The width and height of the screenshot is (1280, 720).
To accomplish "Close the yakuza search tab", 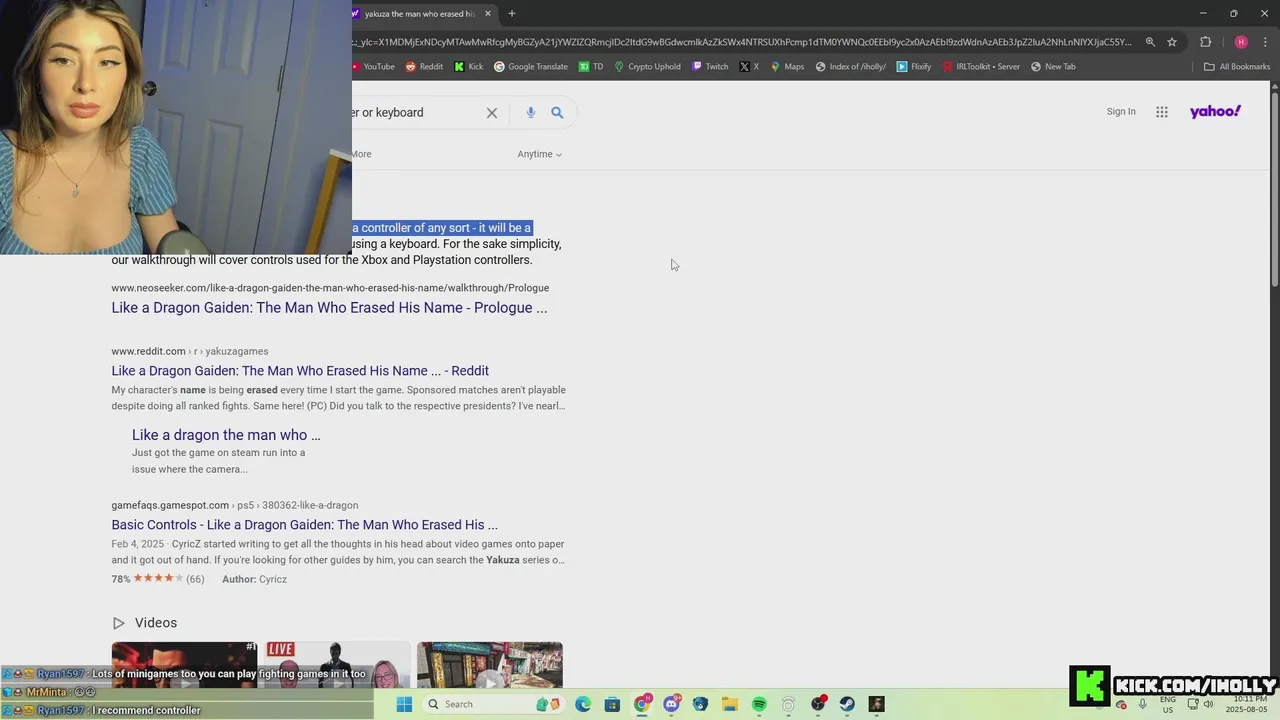I will (x=488, y=14).
